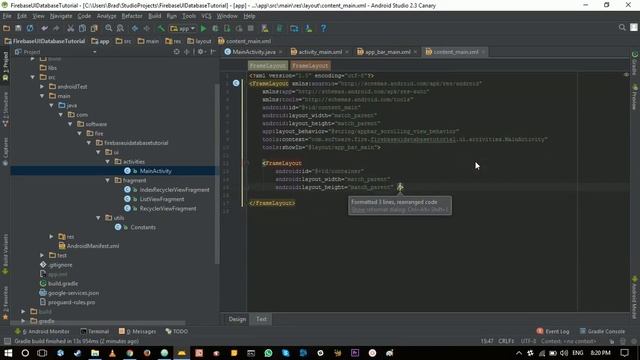
Task: Open the VCS menu
Action: (207, 16)
